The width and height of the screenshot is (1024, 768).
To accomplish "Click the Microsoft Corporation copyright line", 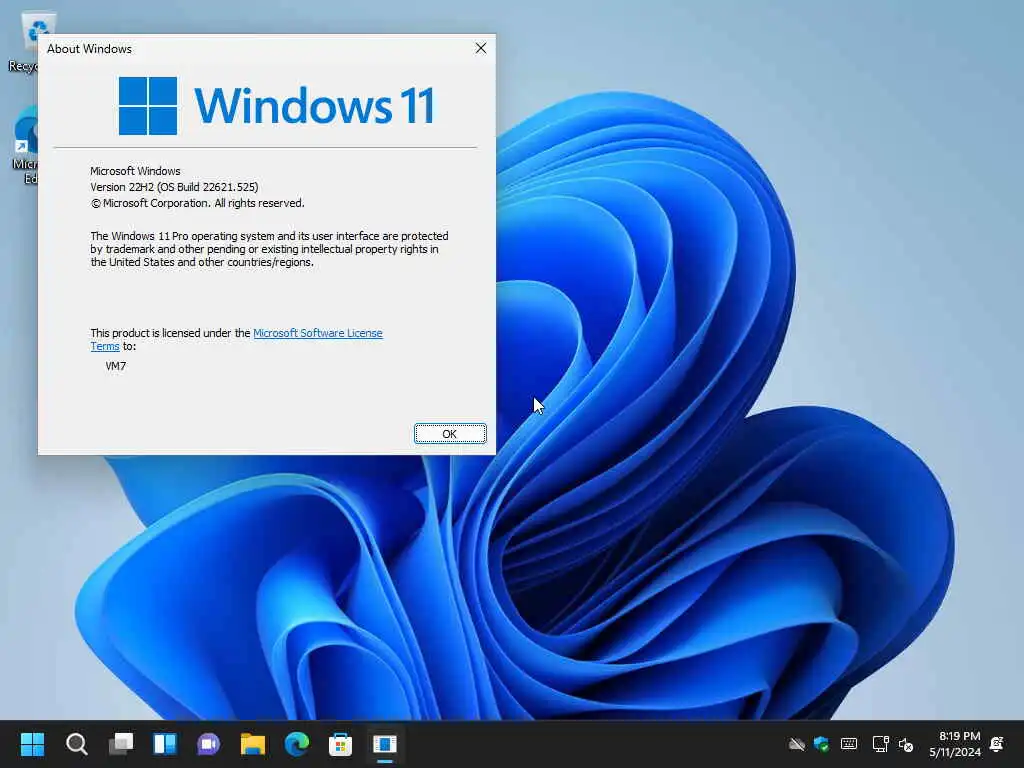I will click(x=197, y=203).
